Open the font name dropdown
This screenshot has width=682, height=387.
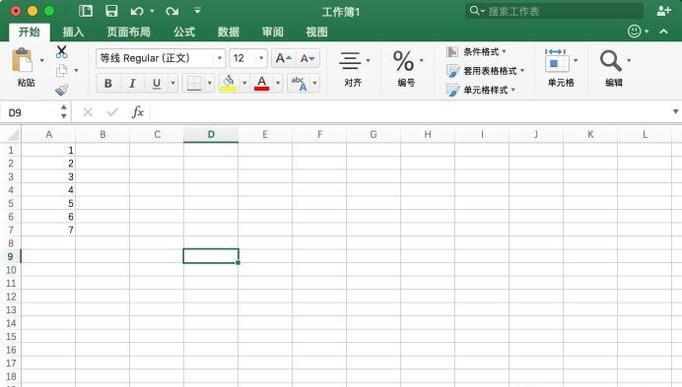220,58
